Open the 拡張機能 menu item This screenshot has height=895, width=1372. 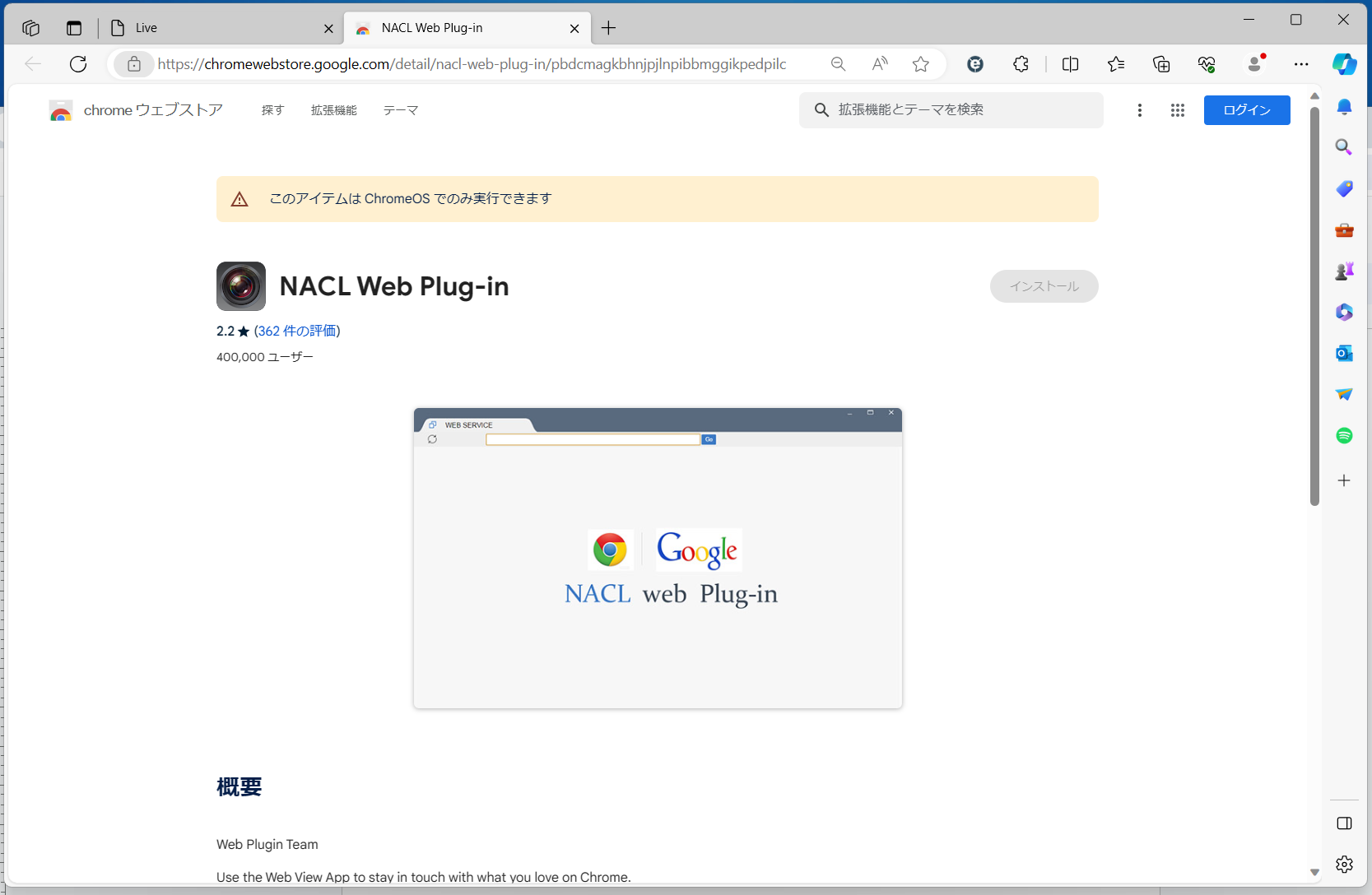pyautogui.click(x=333, y=110)
